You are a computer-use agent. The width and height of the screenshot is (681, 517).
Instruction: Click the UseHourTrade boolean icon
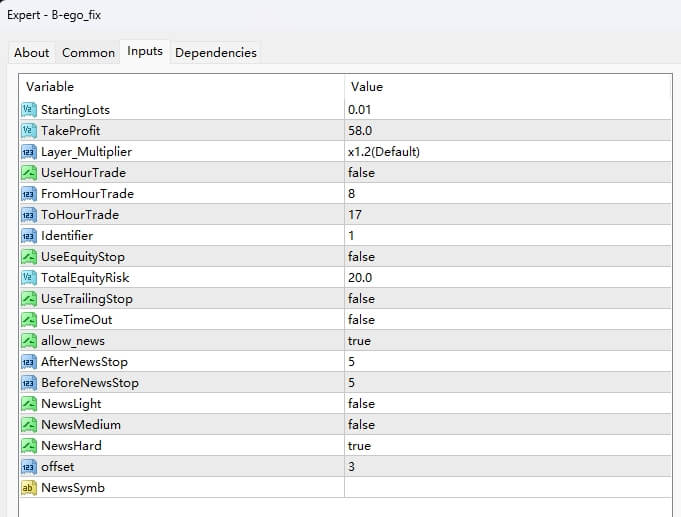[28, 172]
